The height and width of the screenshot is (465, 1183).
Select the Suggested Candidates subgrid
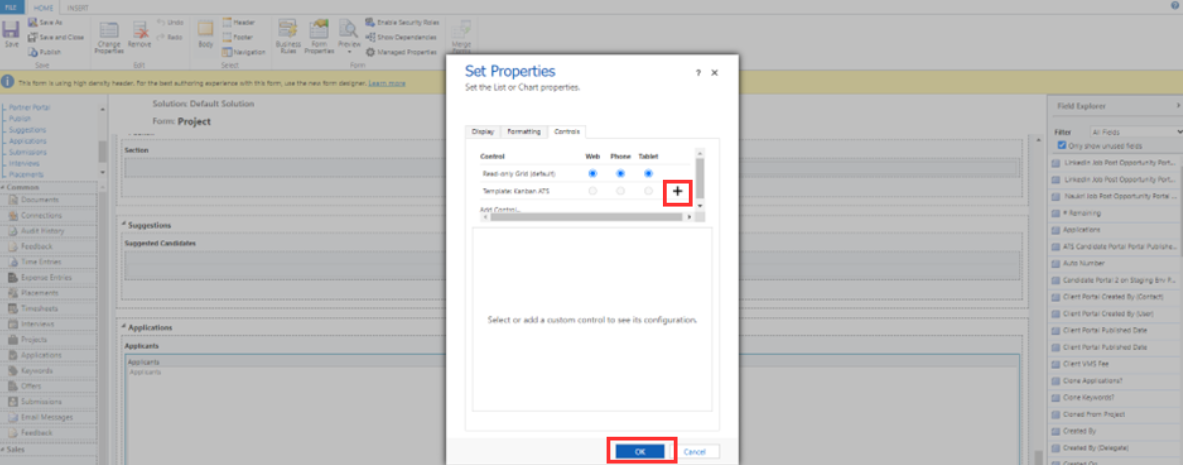572,266
